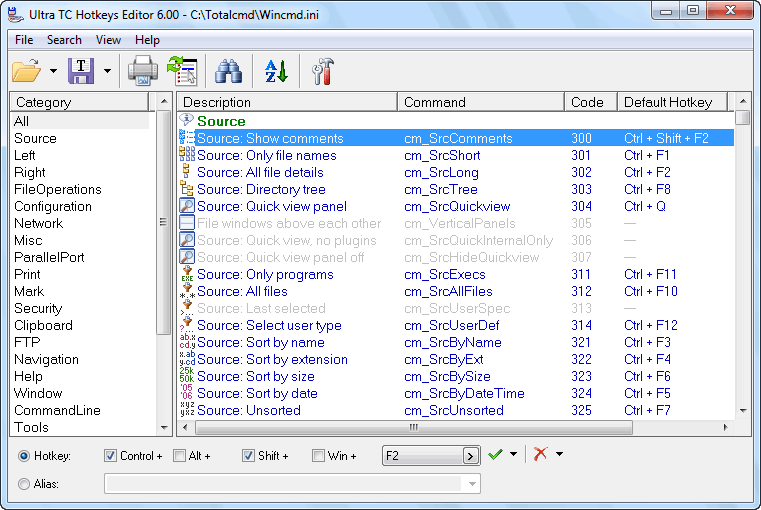
Task: Click icon beside Source: Directory tree
Action: pos(187,189)
